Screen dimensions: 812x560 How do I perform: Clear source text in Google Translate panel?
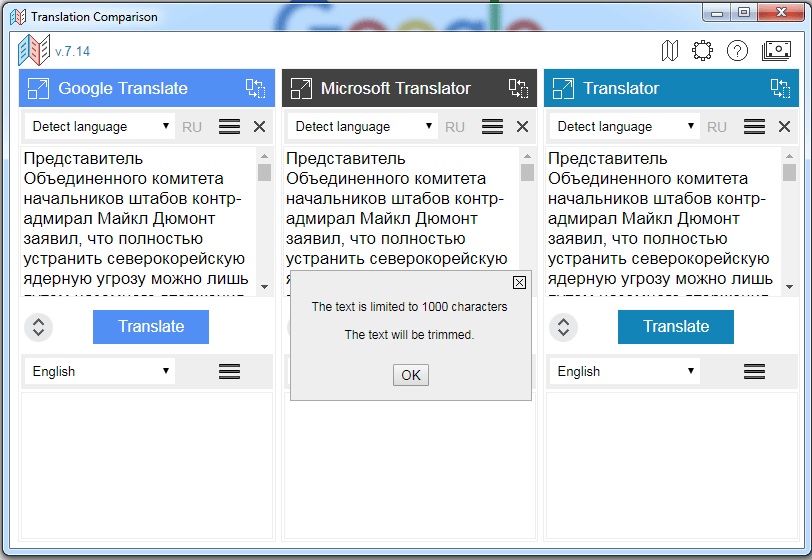tap(259, 127)
